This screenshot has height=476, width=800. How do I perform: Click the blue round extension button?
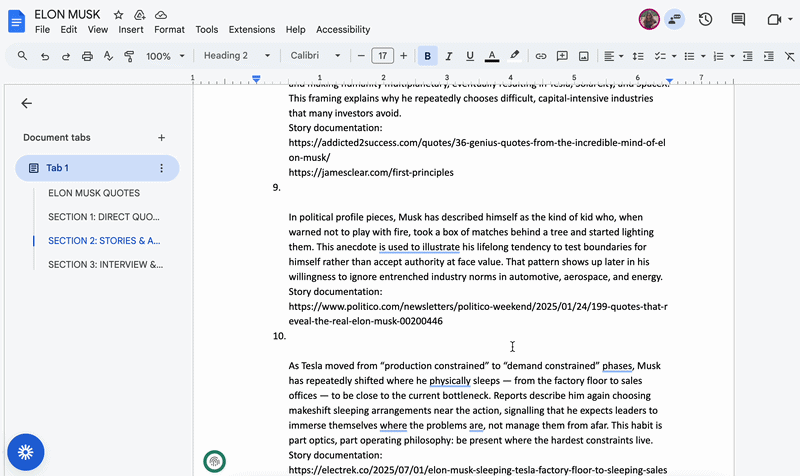tap(26, 452)
